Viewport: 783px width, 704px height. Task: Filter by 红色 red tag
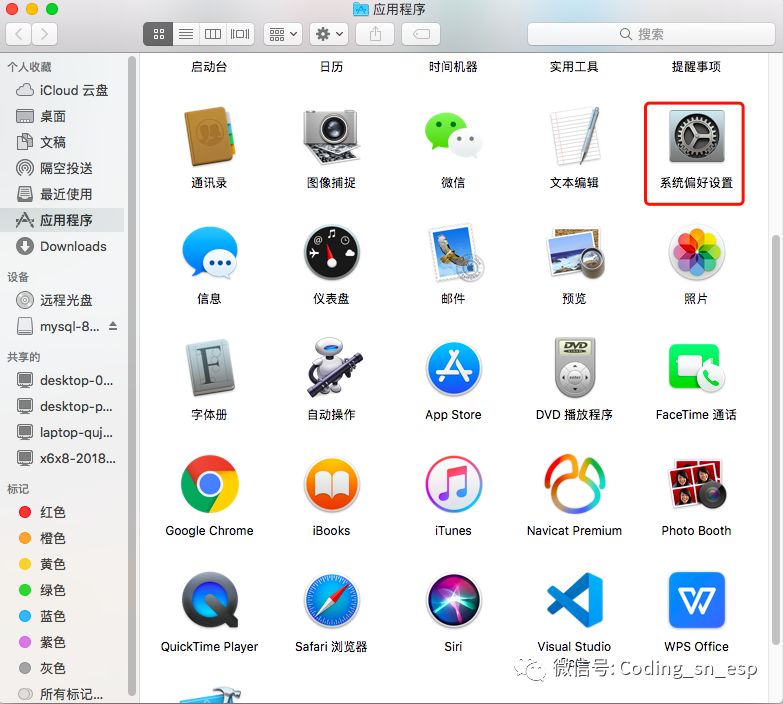pyautogui.click(x=62, y=512)
